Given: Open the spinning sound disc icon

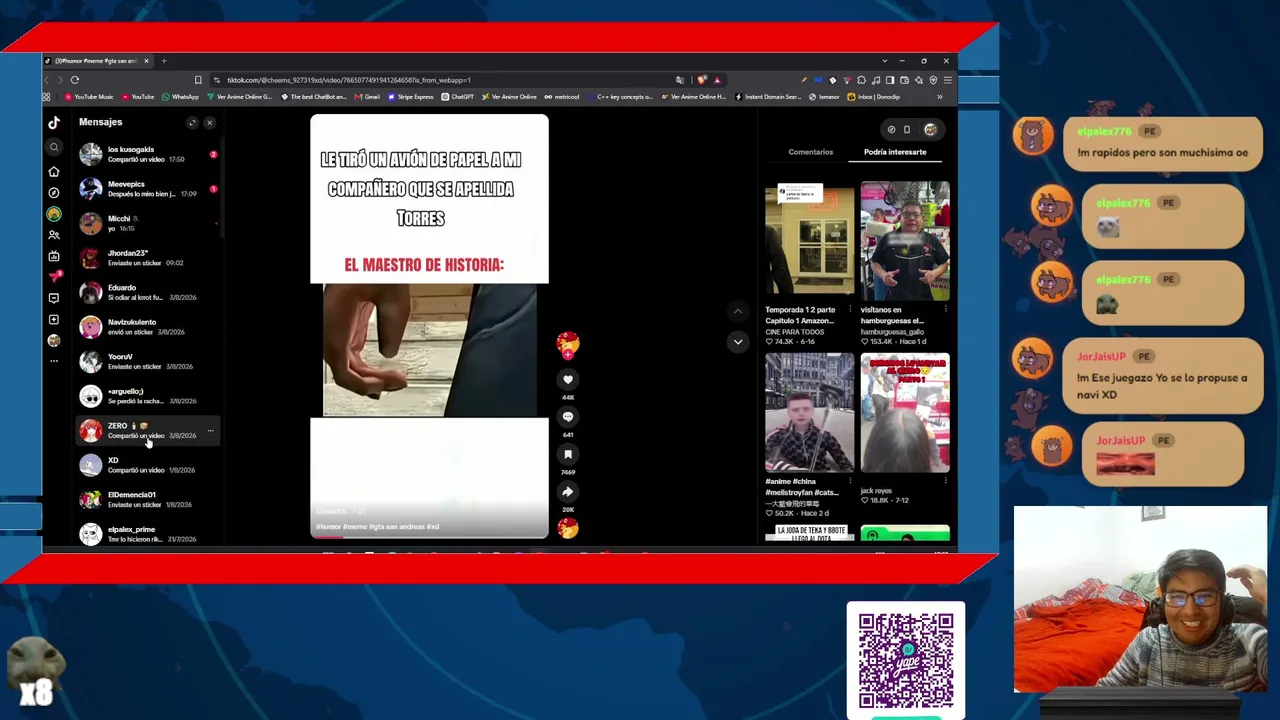Looking at the screenshot, I should click(x=568, y=528).
